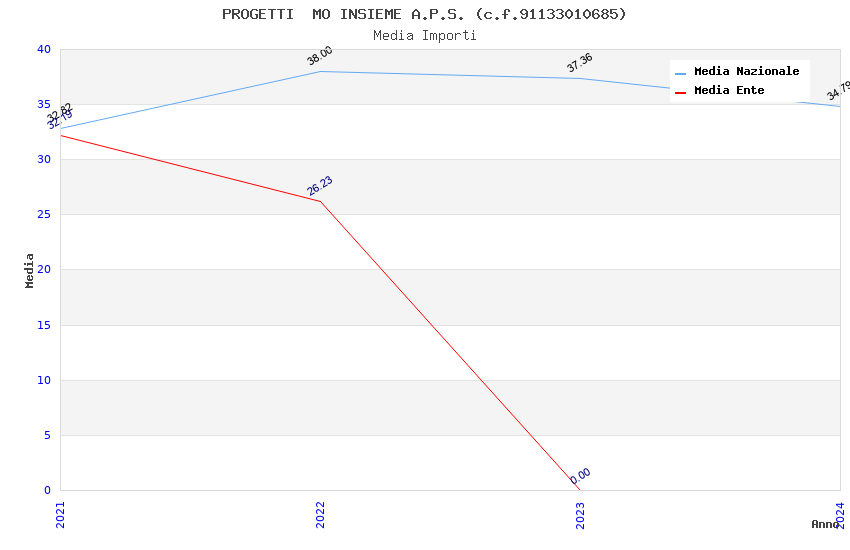Select the 2021 x-axis tick label

(60, 514)
